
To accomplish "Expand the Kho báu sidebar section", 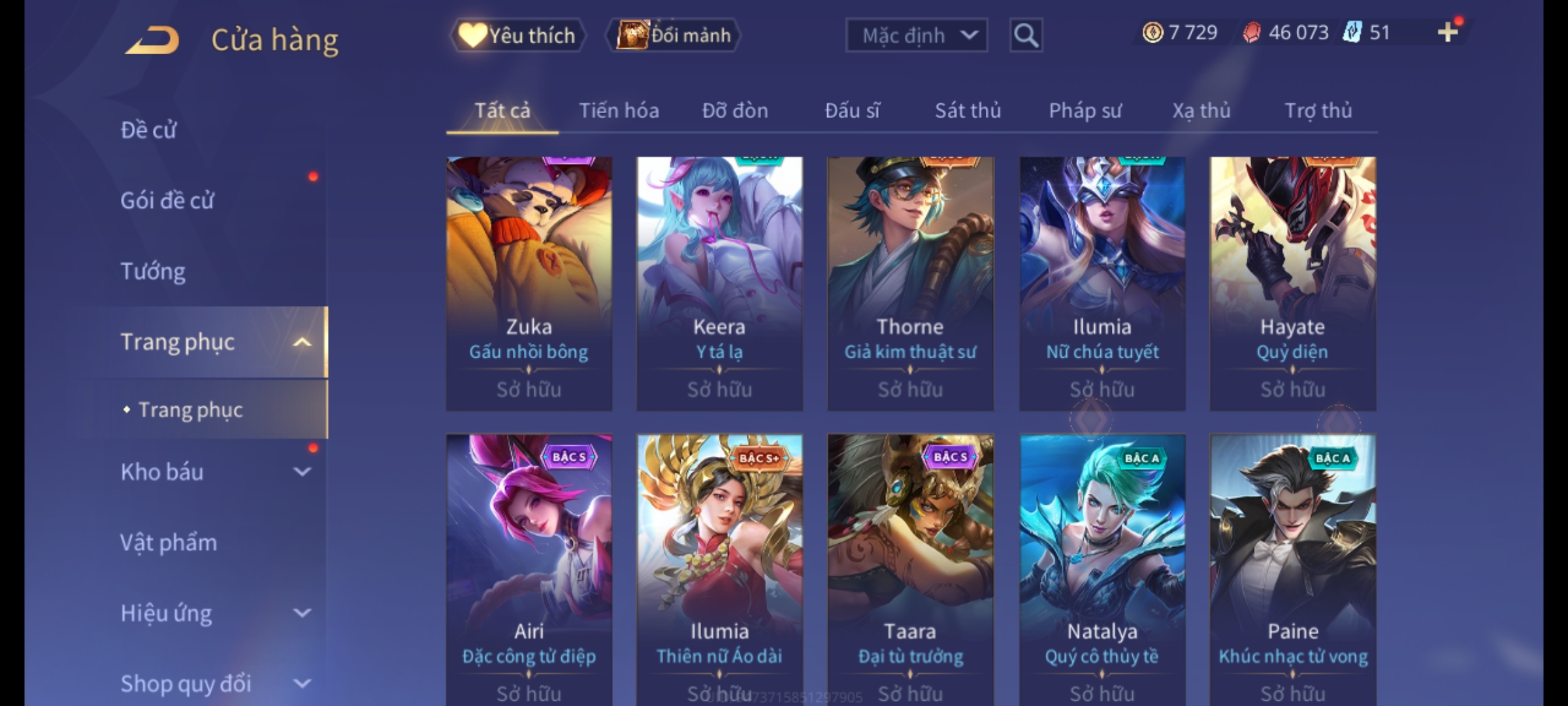I will coord(302,472).
